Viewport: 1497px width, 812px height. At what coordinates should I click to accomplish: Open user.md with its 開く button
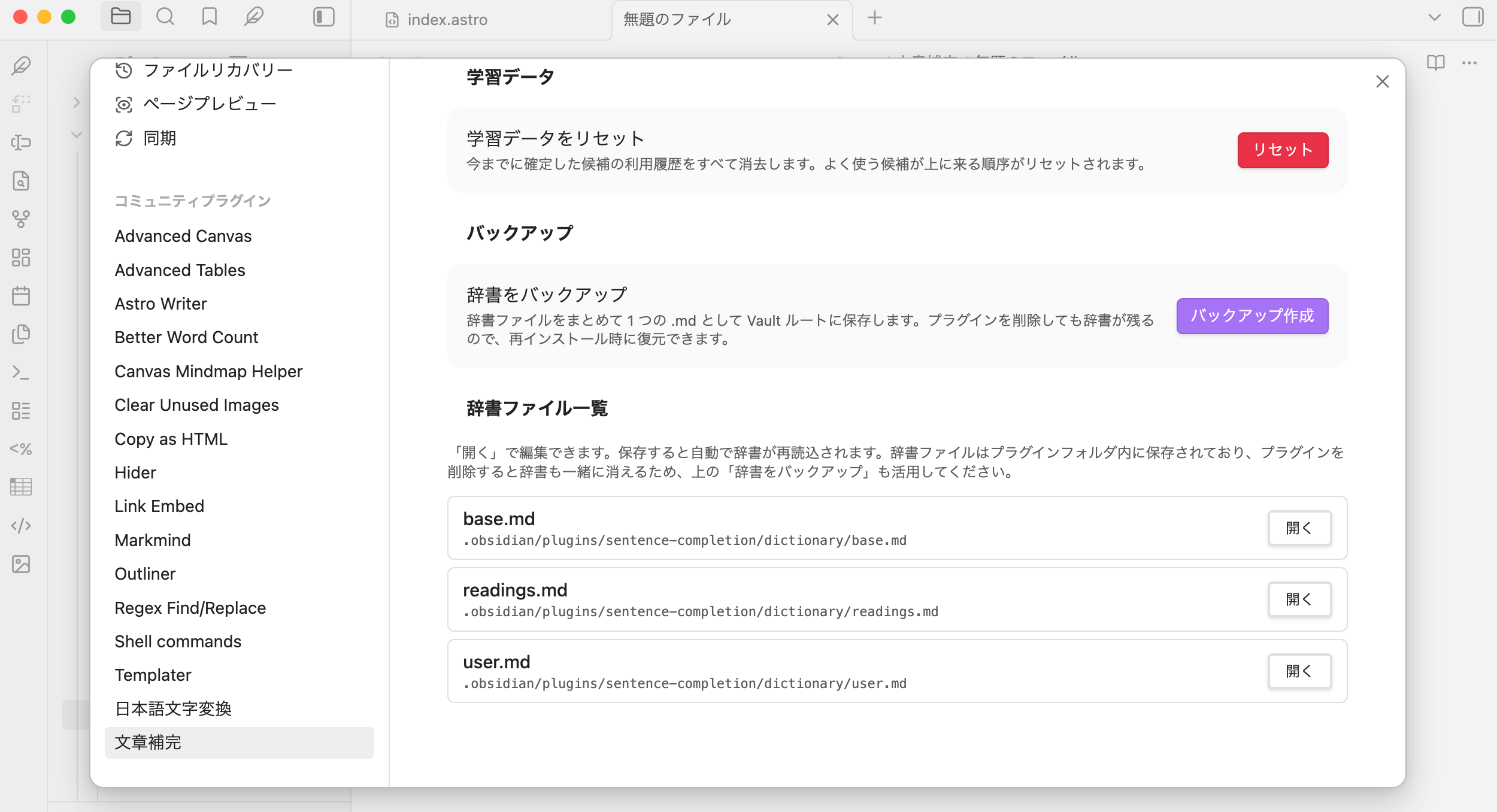1299,671
